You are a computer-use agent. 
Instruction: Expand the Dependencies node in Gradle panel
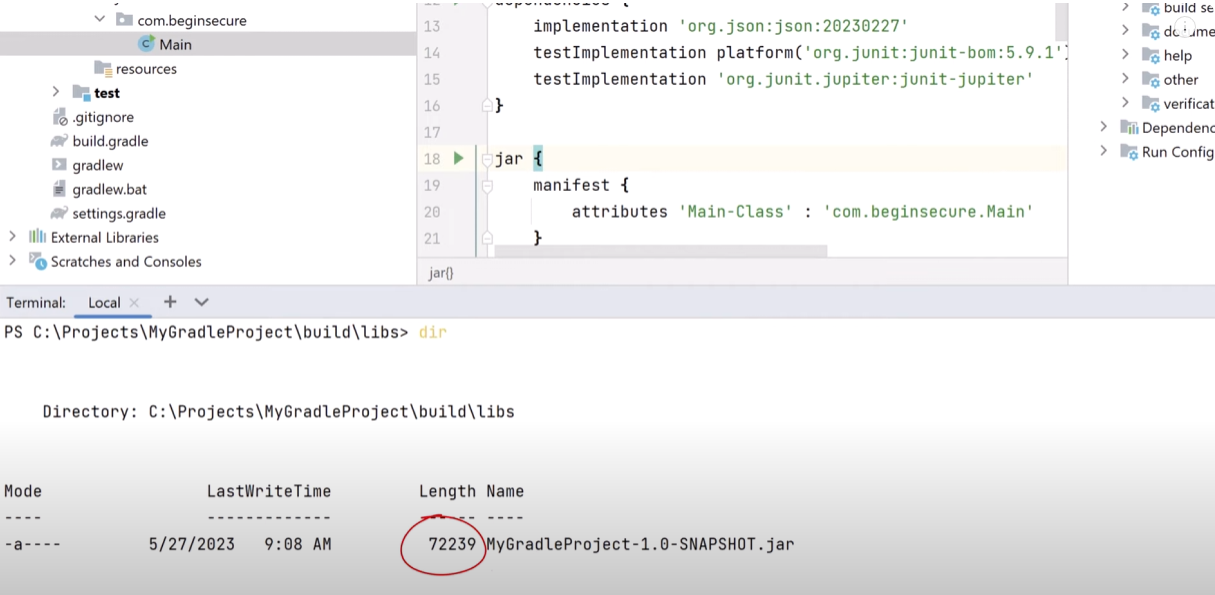point(1103,127)
